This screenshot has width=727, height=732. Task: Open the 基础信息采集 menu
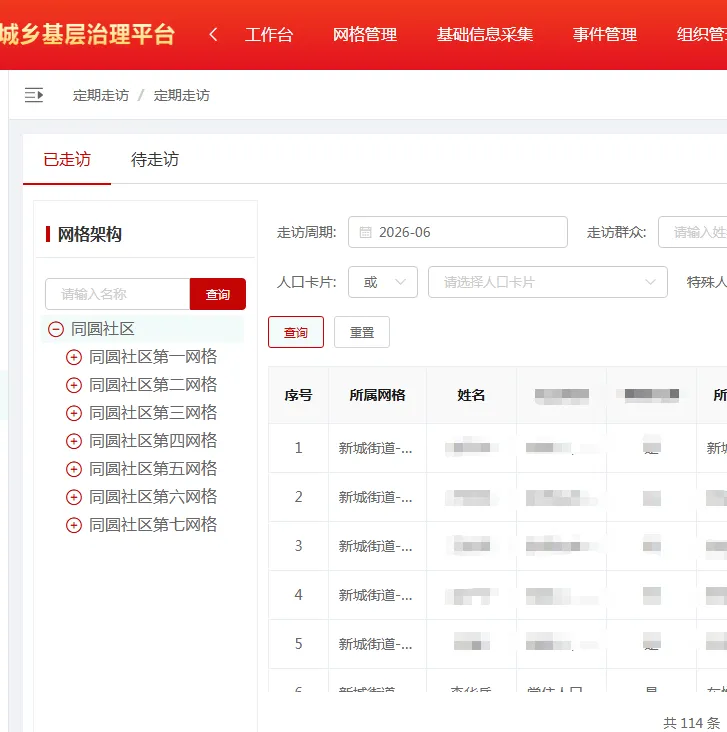485,35
